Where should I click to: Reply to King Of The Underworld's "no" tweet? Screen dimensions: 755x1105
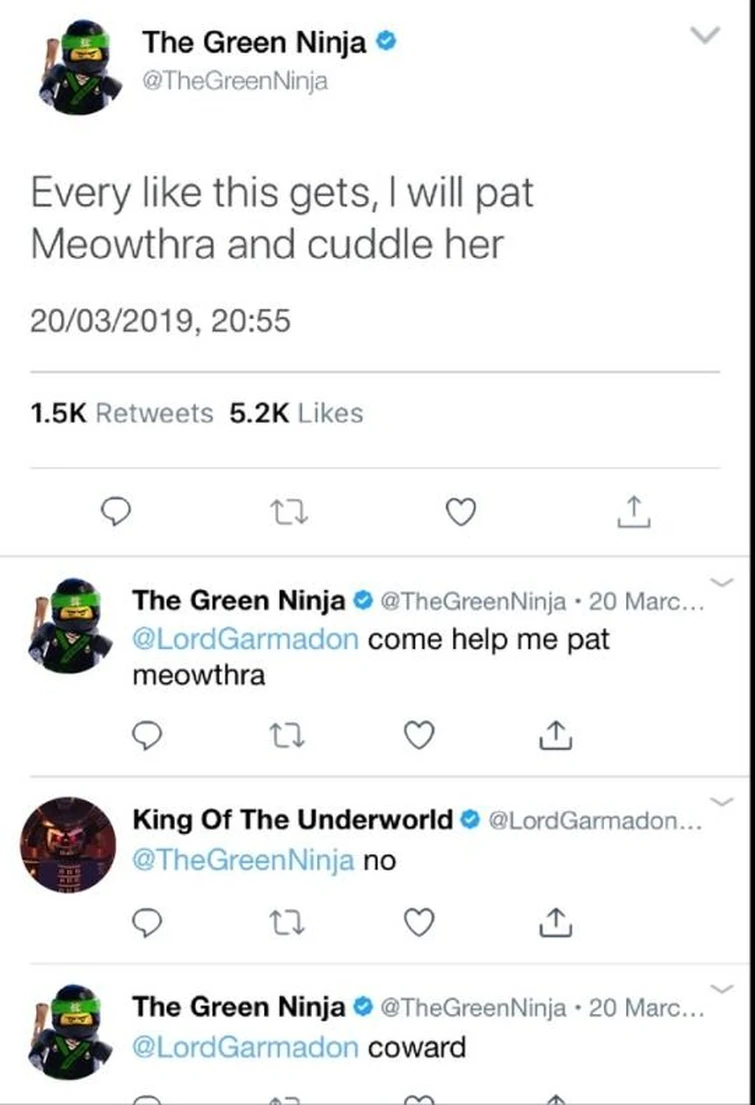pyautogui.click(x=147, y=924)
